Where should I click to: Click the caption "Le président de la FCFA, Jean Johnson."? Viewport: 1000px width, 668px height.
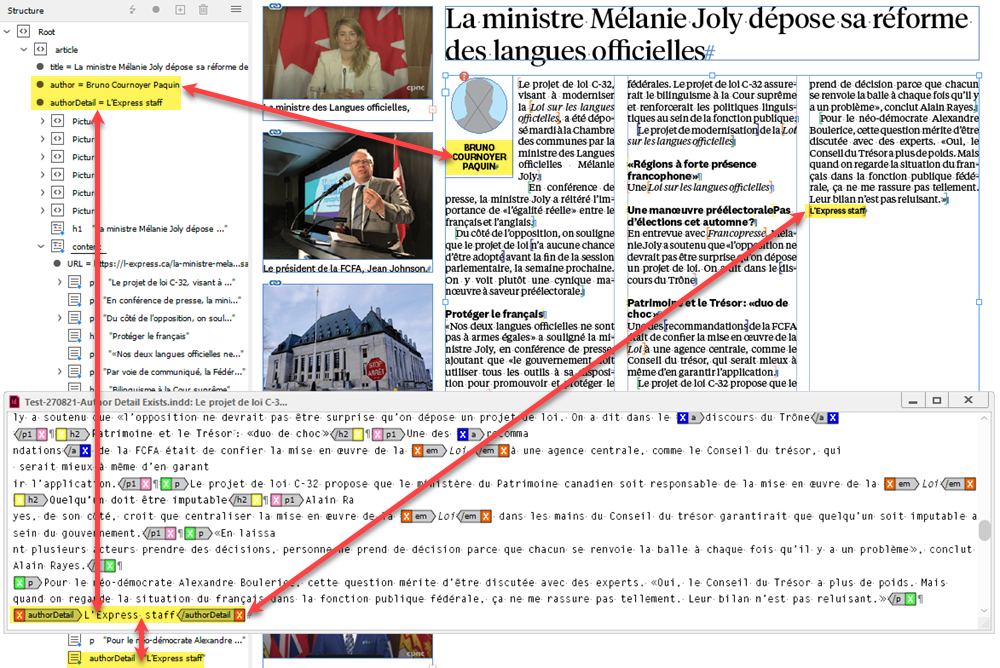point(346,268)
